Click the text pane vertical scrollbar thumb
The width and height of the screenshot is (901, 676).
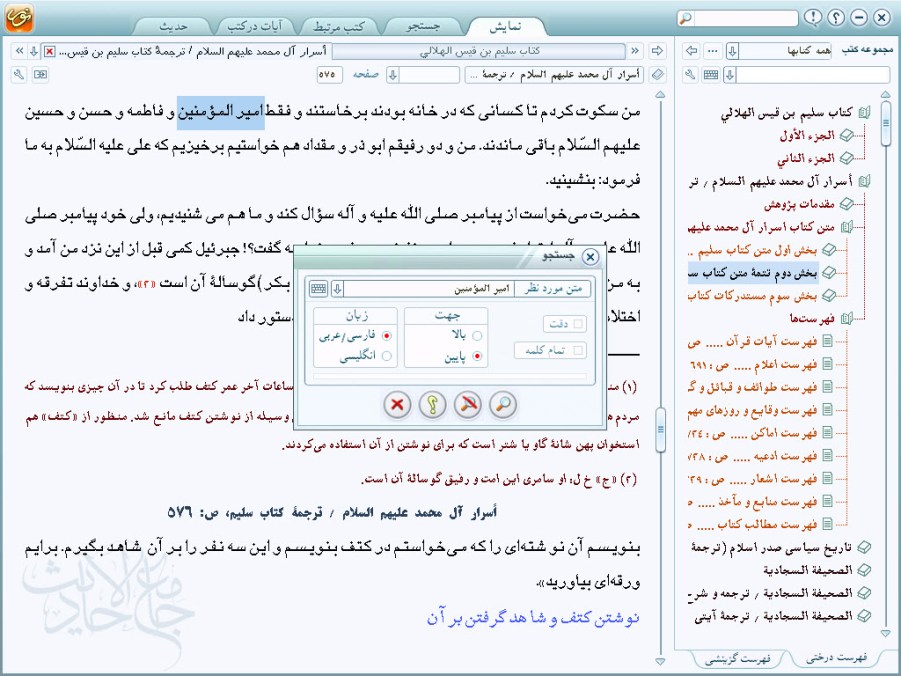[660, 429]
